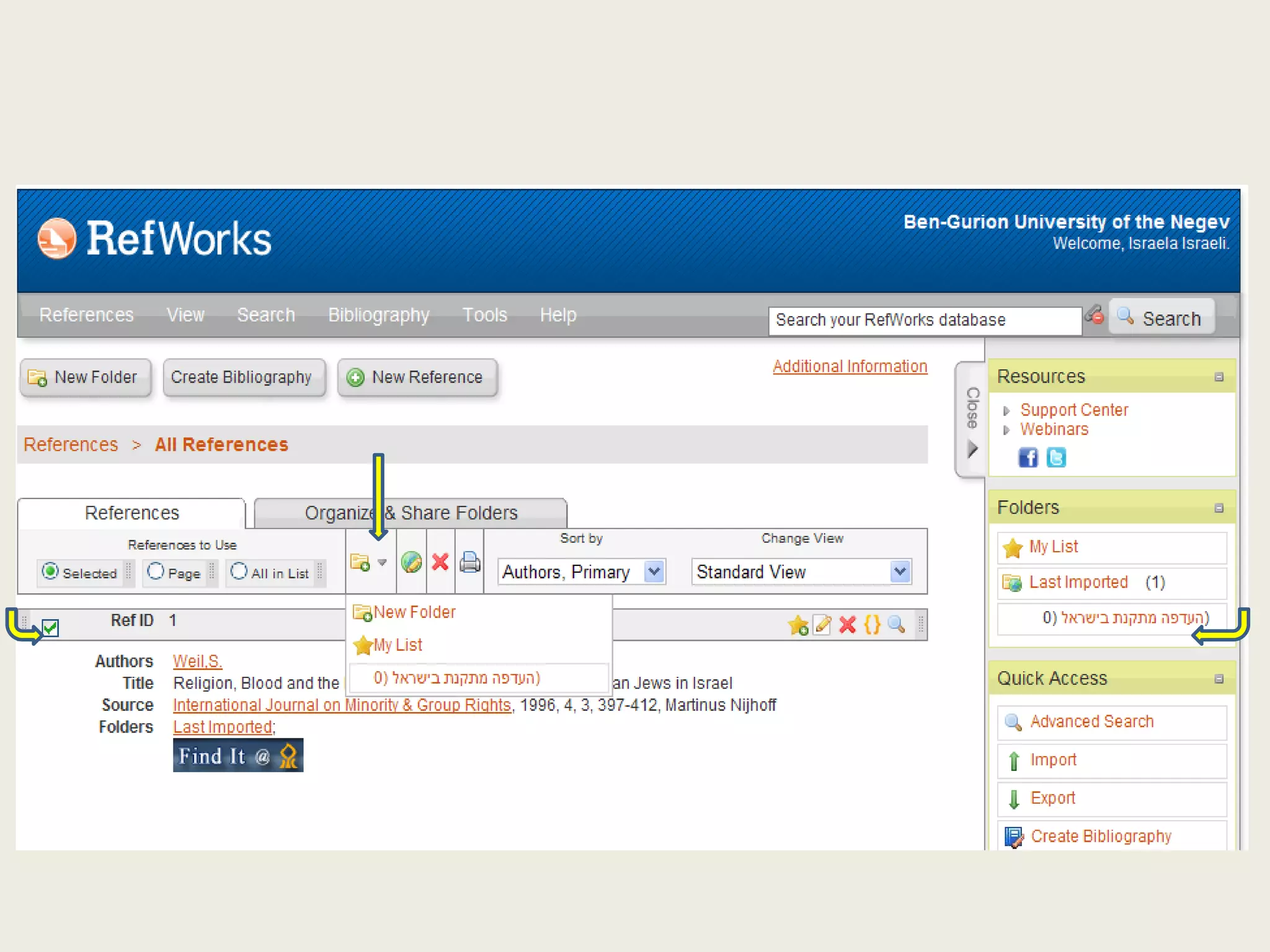
Task: Click the magnifier view icon for Ref 1
Action: pos(896,625)
